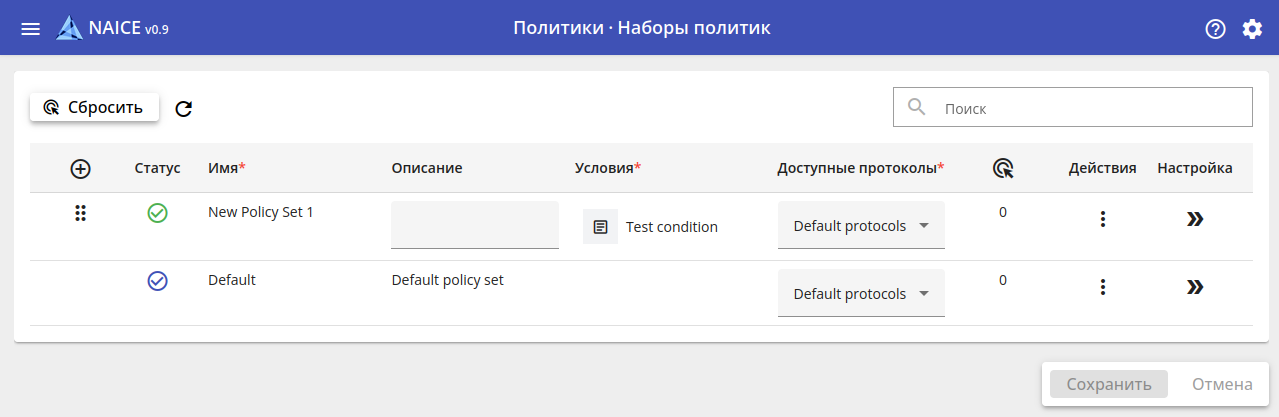Open the help question mark icon

(x=1215, y=29)
